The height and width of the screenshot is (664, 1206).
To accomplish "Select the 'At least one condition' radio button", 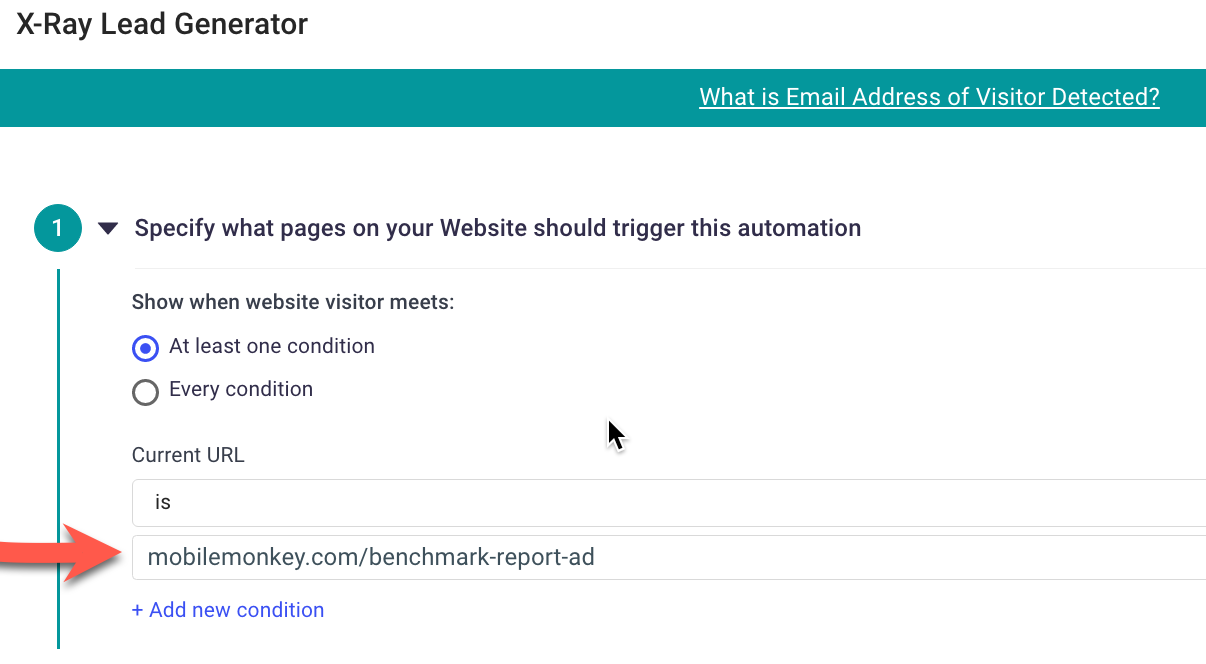I will pyautogui.click(x=145, y=348).
